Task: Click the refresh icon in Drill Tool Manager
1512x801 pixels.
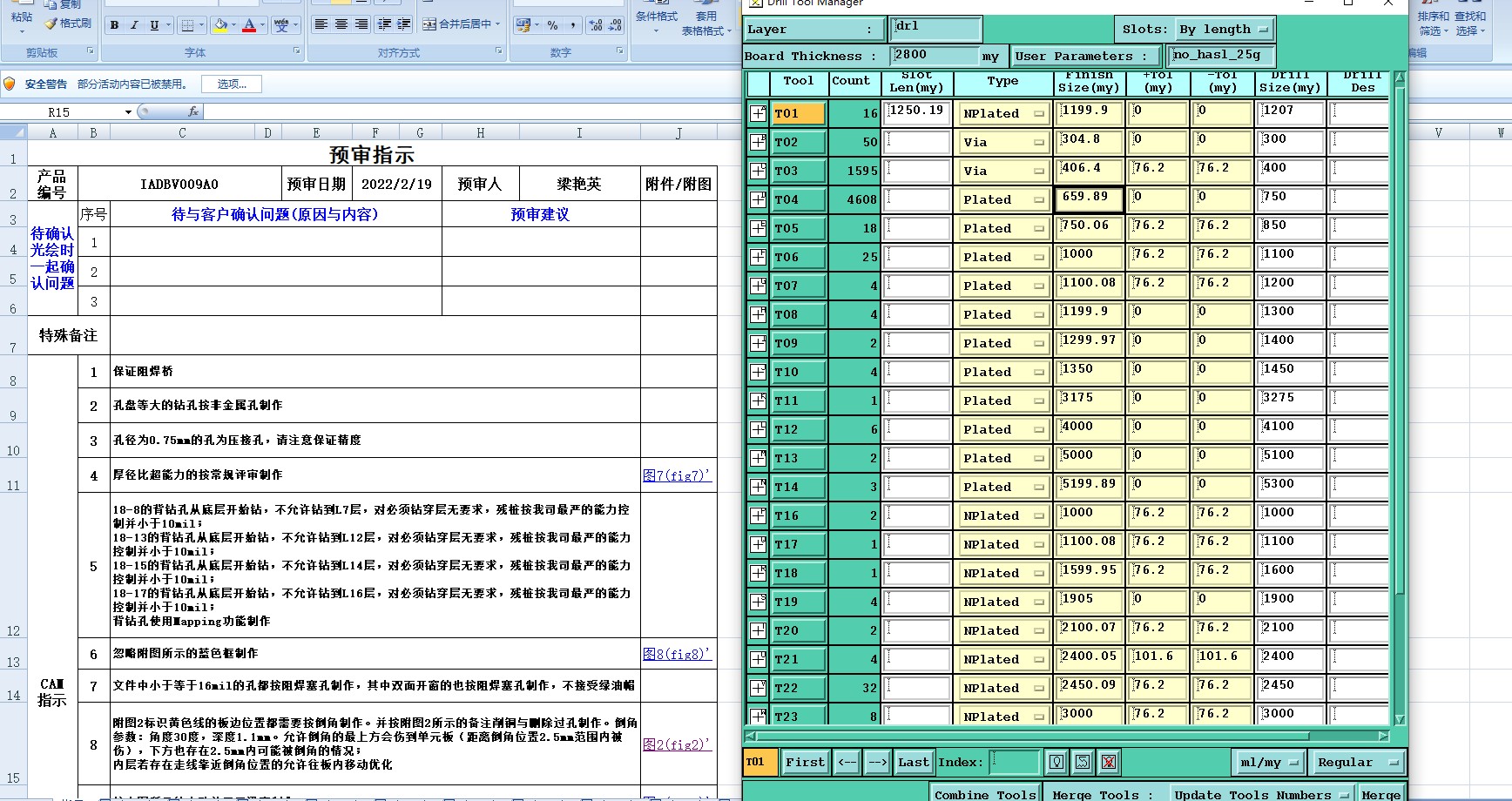Action: pyautogui.click(x=1083, y=763)
